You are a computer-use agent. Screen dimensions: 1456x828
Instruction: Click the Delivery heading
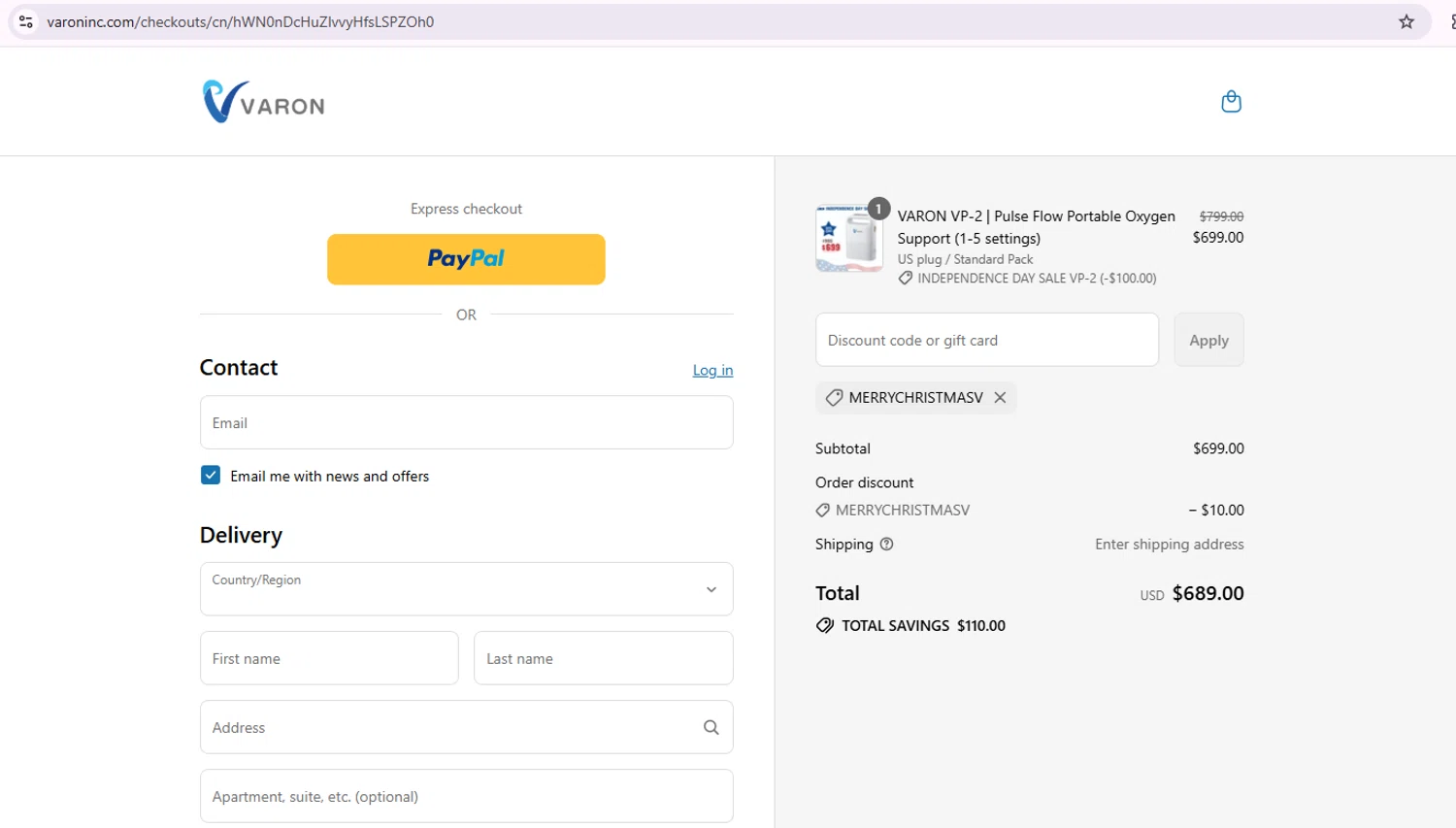click(241, 535)
